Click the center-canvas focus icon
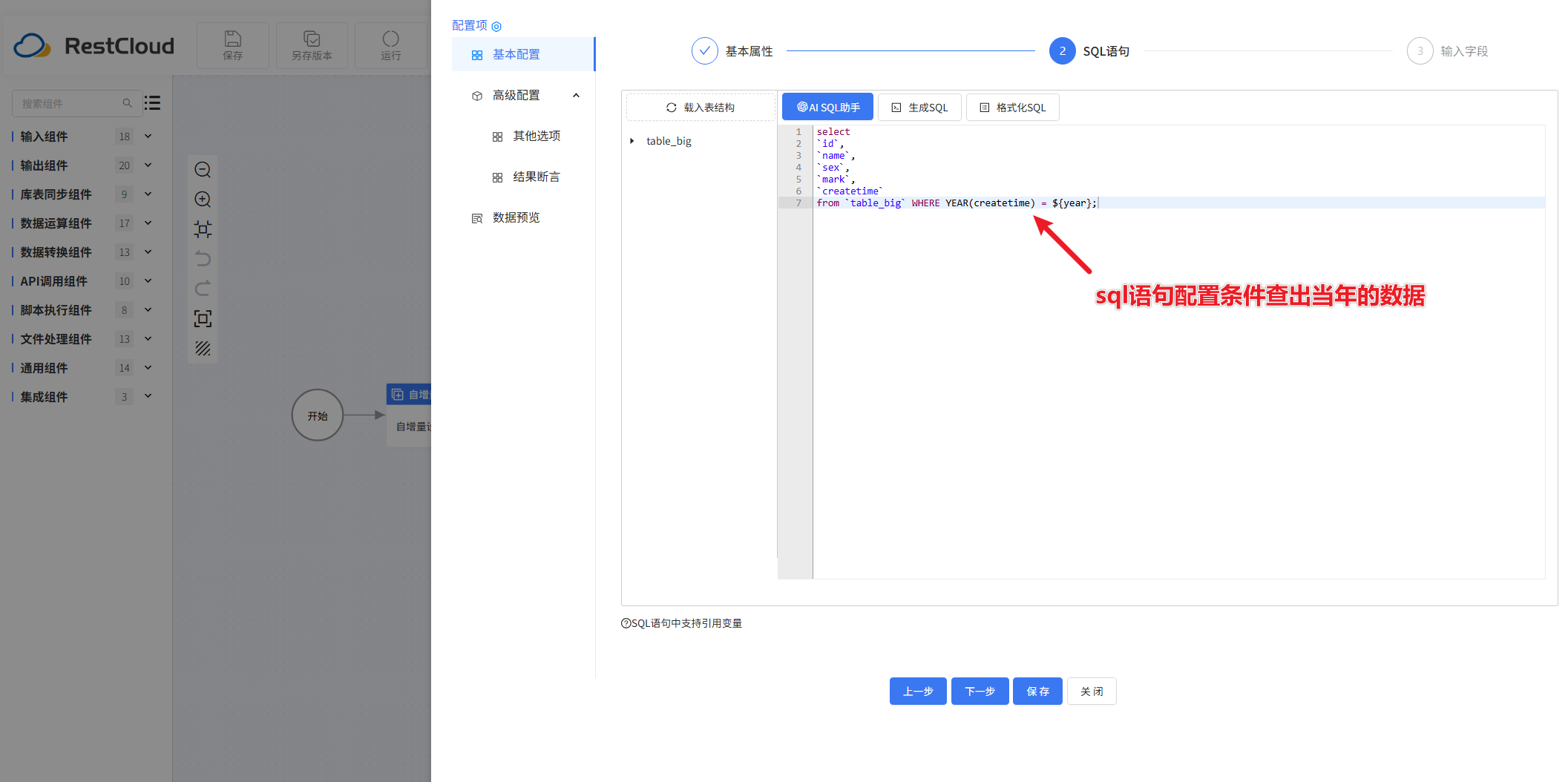Image resolution: width=1568 pixels, height=782 pixels. tap(203, 229)
